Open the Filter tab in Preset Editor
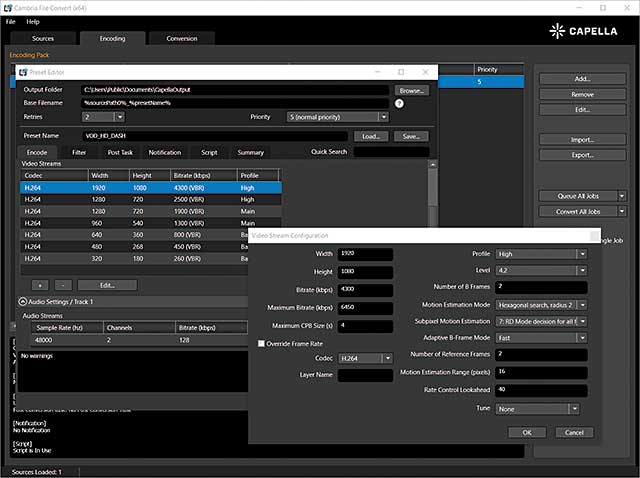Screen dimensions: 640x478 [79, 153]
